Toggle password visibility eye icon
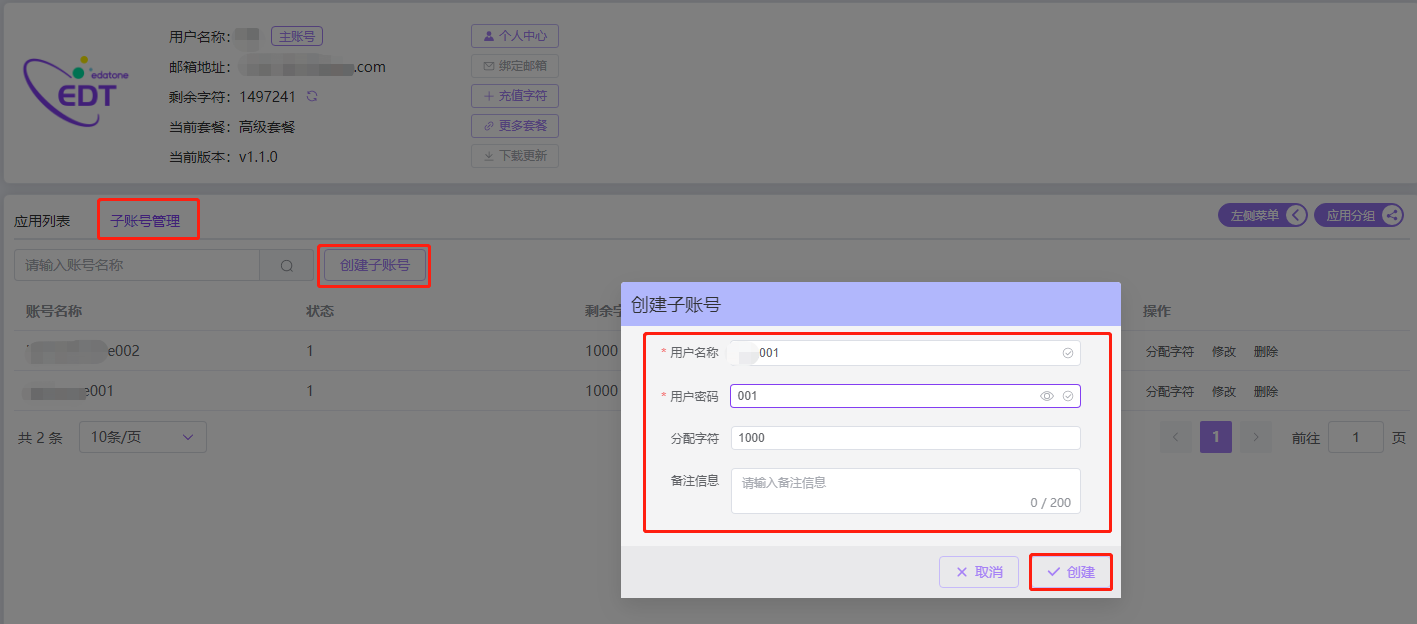The width and height of the screenshot is (1417, 624). coord(1047,396)
